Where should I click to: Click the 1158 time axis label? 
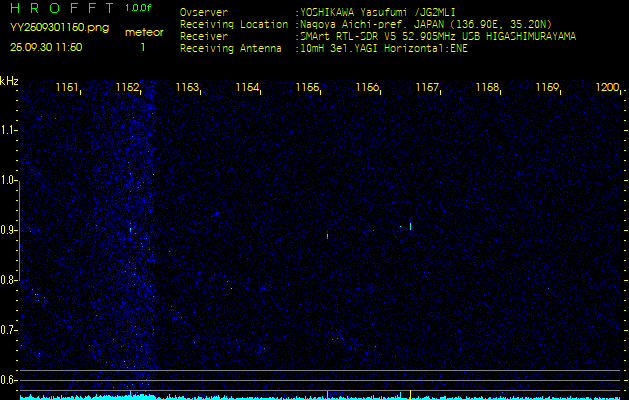click(488, 87)
